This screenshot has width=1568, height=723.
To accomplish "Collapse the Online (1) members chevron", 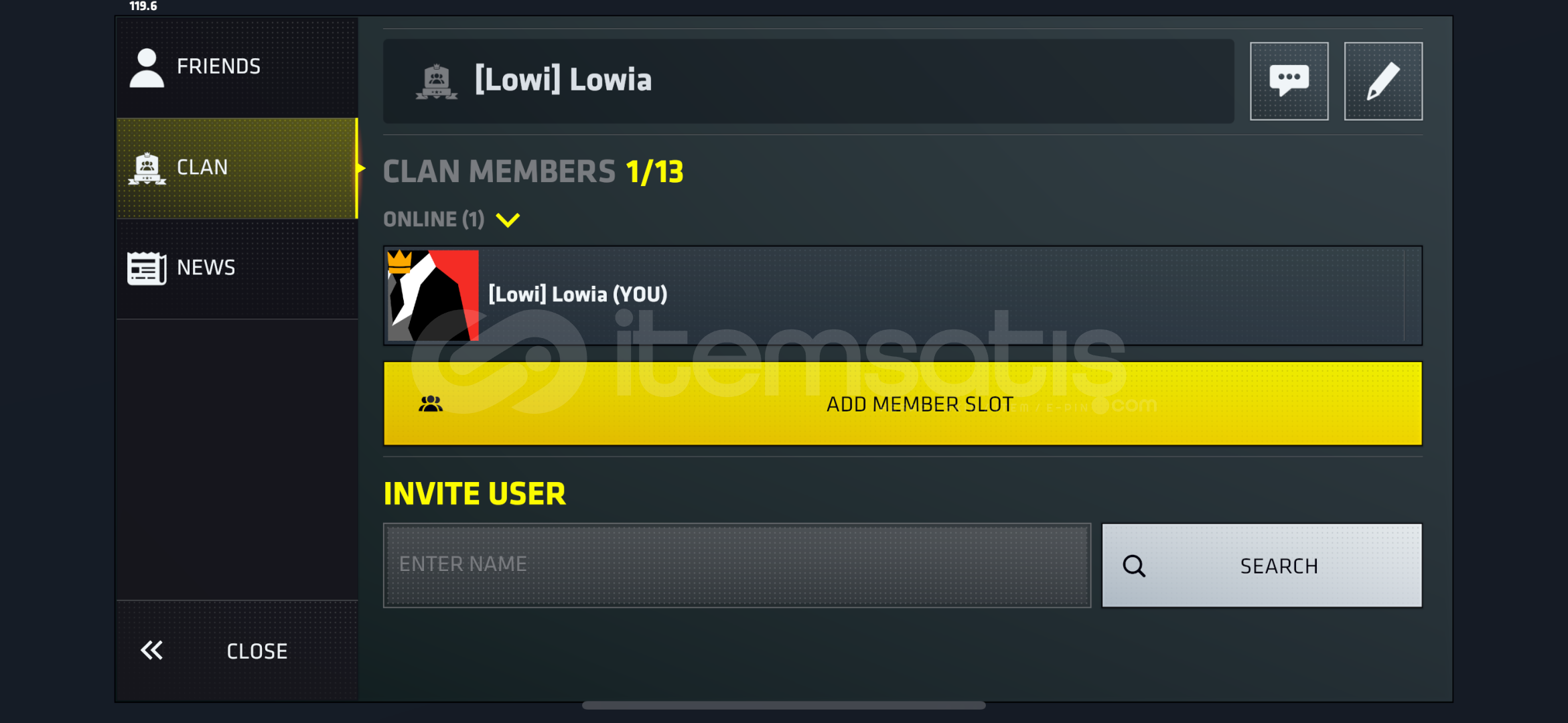I will click(x=508, y=220).
